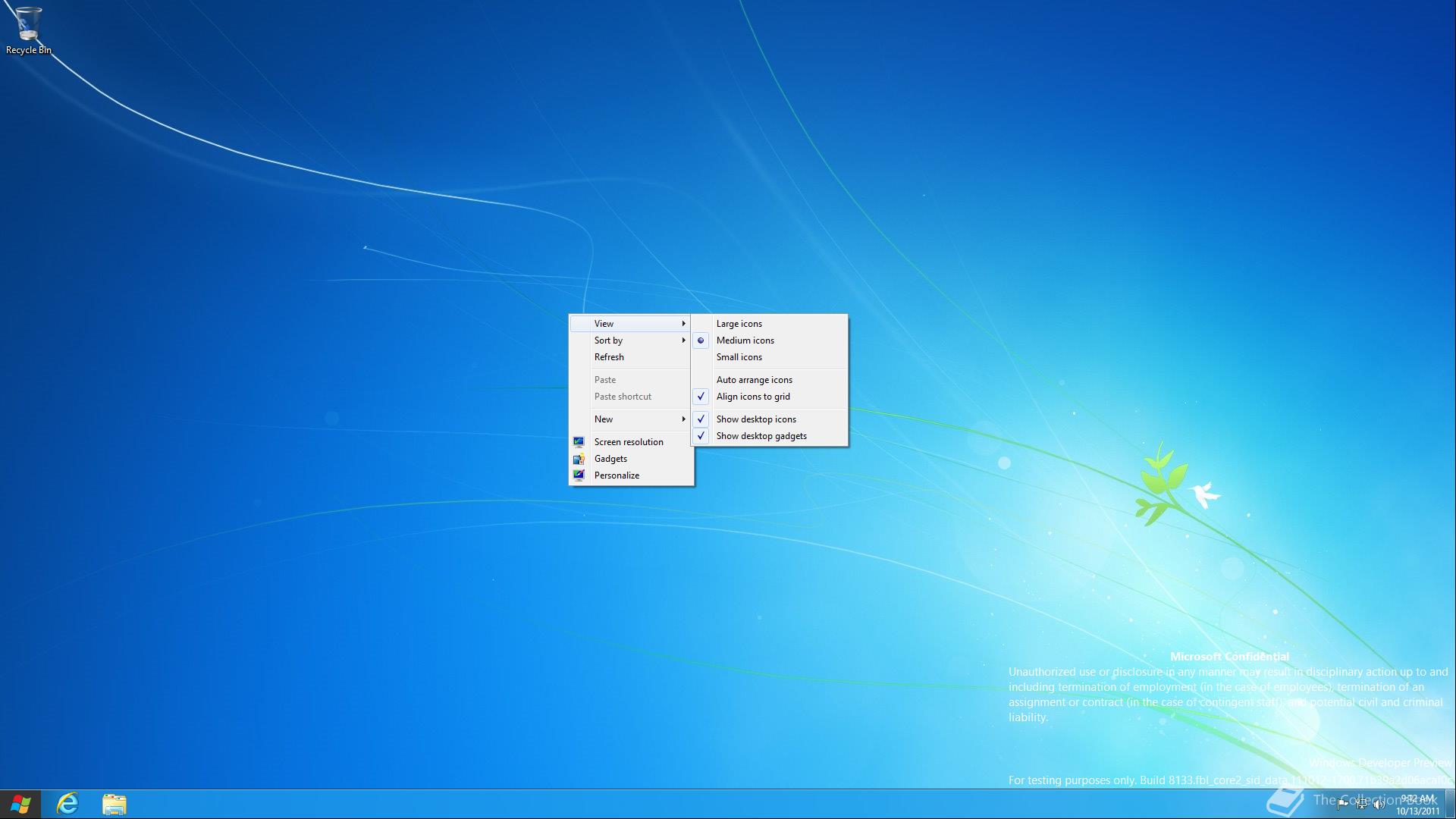
Task: Expand the Sort by submenu
Action: [x=632, y=340]
